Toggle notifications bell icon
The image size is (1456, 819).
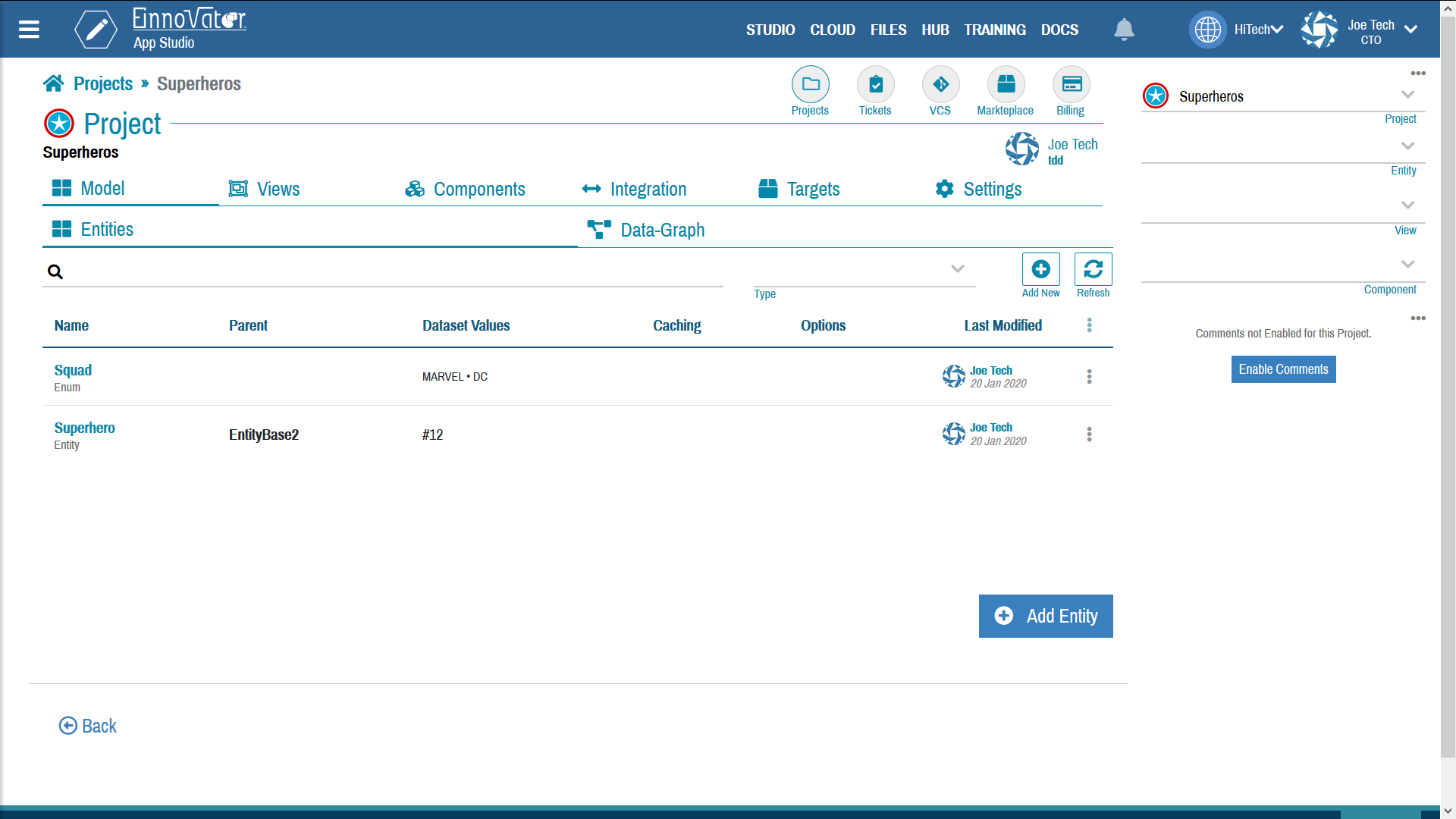[x=1123, y=29]
